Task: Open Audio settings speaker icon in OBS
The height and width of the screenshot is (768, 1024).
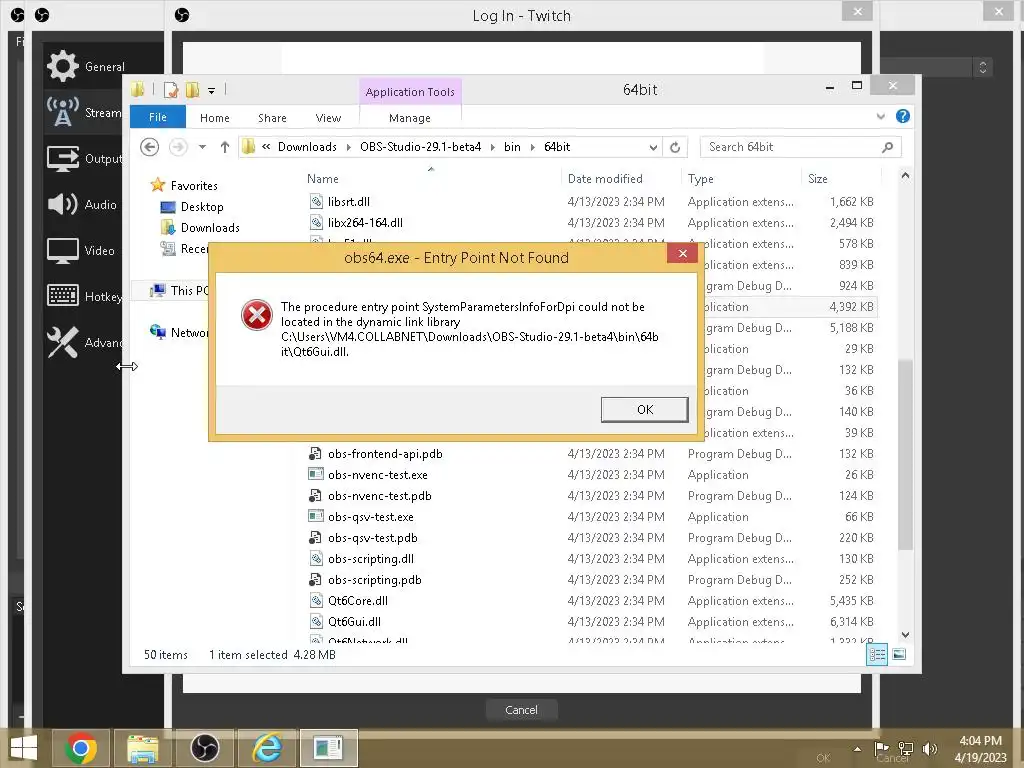Action: 63,204
